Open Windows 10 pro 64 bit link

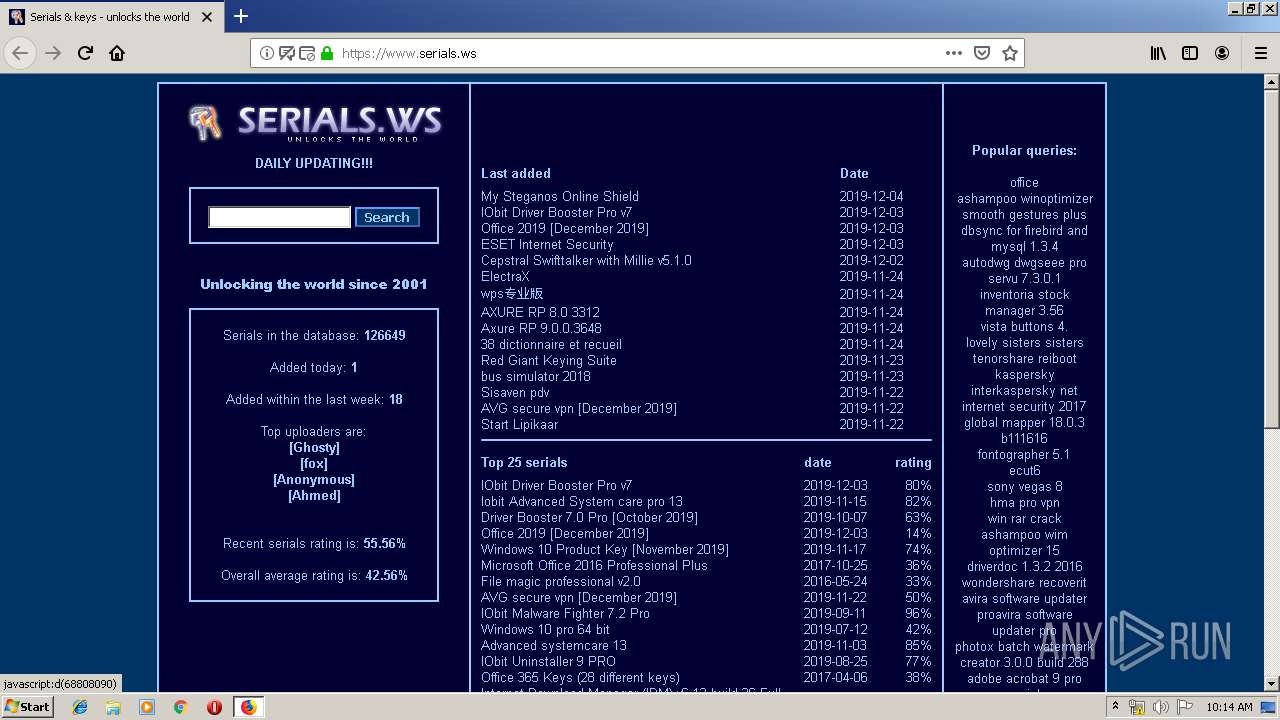click(545, 629)
